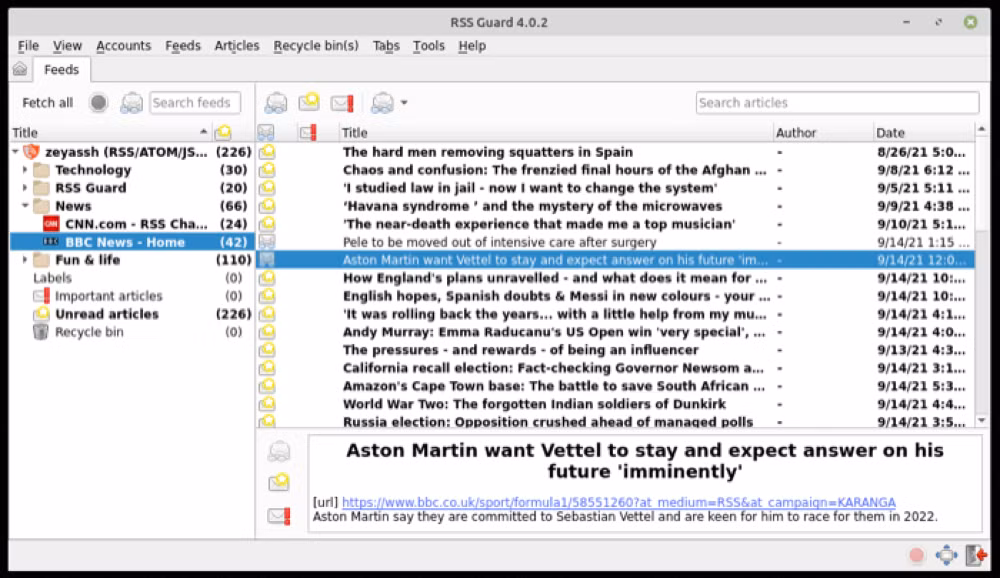
Task: Switch importance of previewed article in preview pane
Action: point(279,515)
